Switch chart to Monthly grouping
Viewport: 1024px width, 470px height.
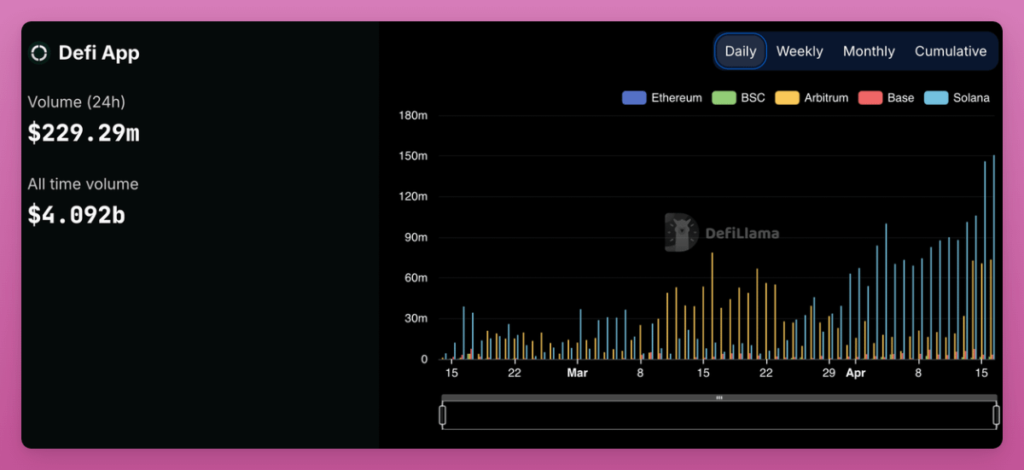tap(868, 51)
